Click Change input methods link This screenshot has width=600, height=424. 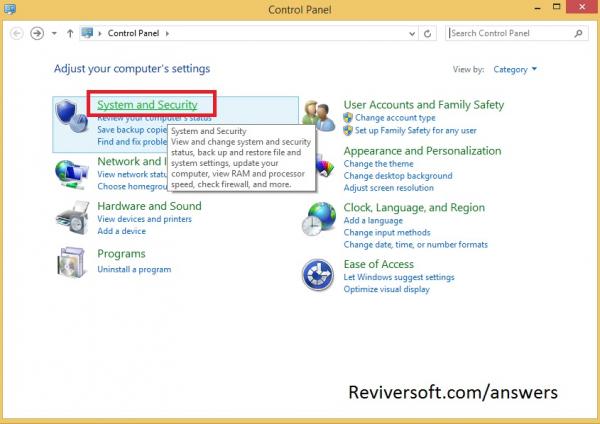(x=387, y=233)
